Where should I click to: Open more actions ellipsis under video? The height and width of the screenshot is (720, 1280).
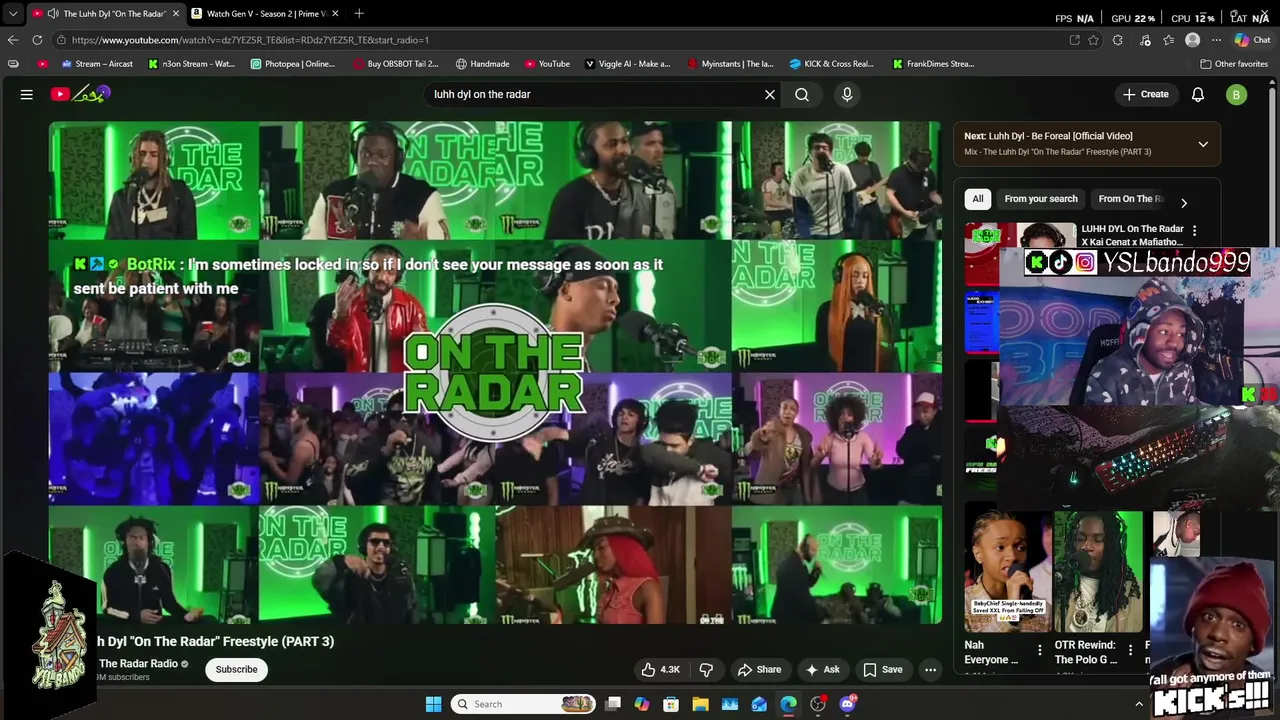(x=931, y=670)
